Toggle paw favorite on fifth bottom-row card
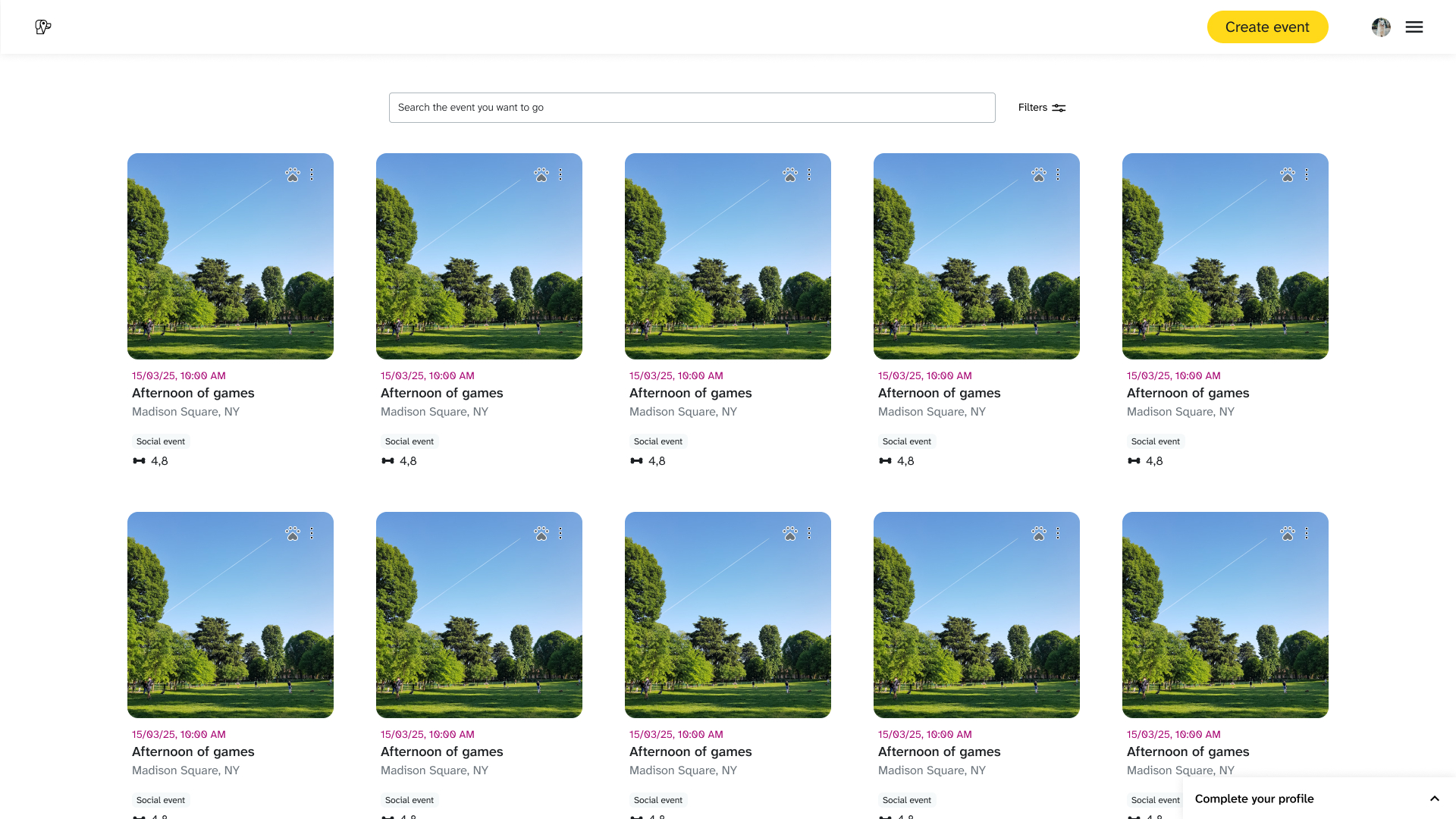1456x819 pixels. (x=1288, y=534)
